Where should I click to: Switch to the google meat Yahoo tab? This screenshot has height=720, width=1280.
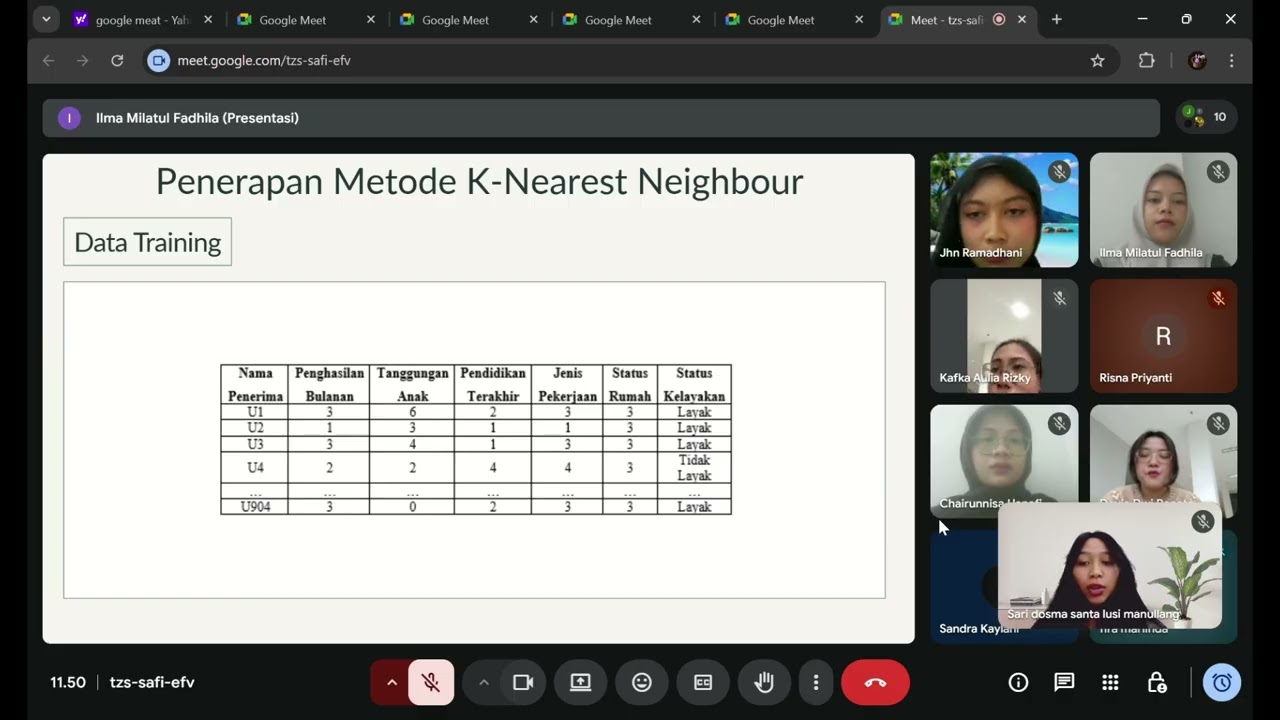coord(143,19)
